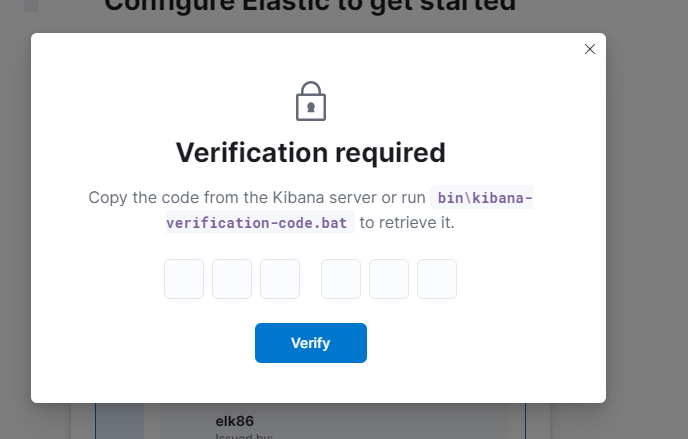Click the small grey icon beside the page heading
Screen dimensions: 688x439
31,5
